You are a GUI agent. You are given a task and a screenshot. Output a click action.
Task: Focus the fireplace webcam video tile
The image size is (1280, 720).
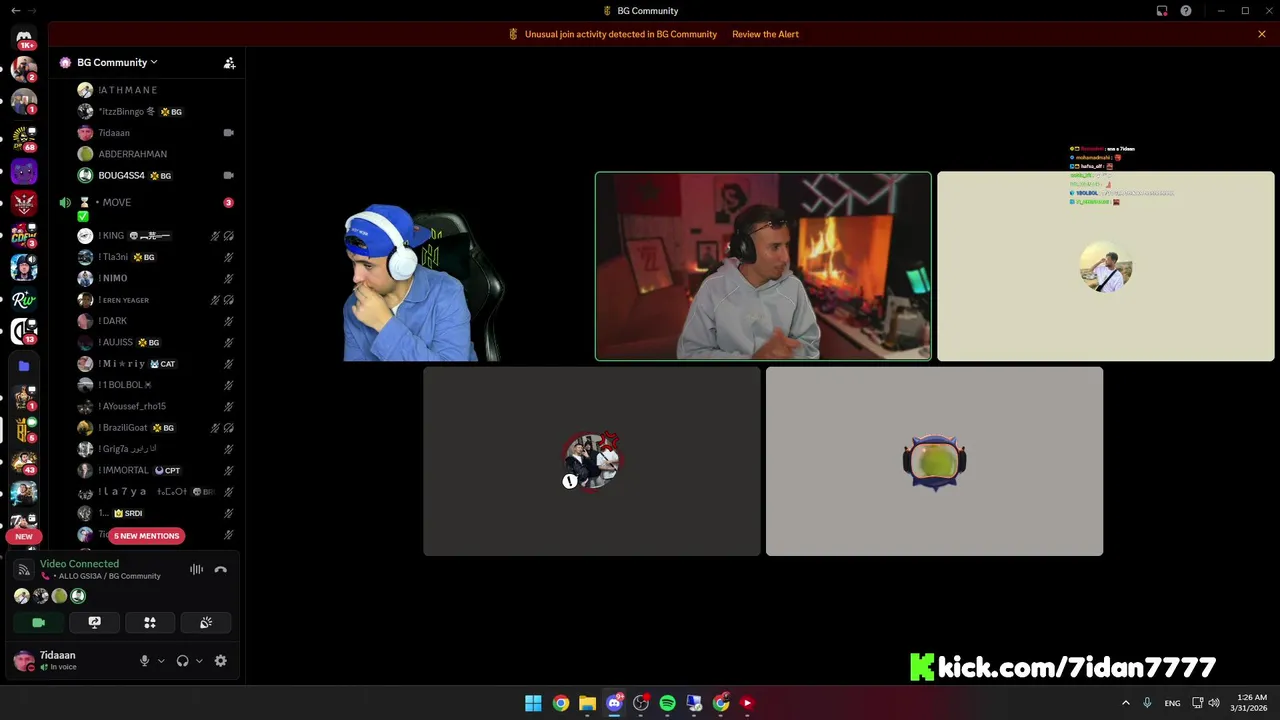[763, 266]
